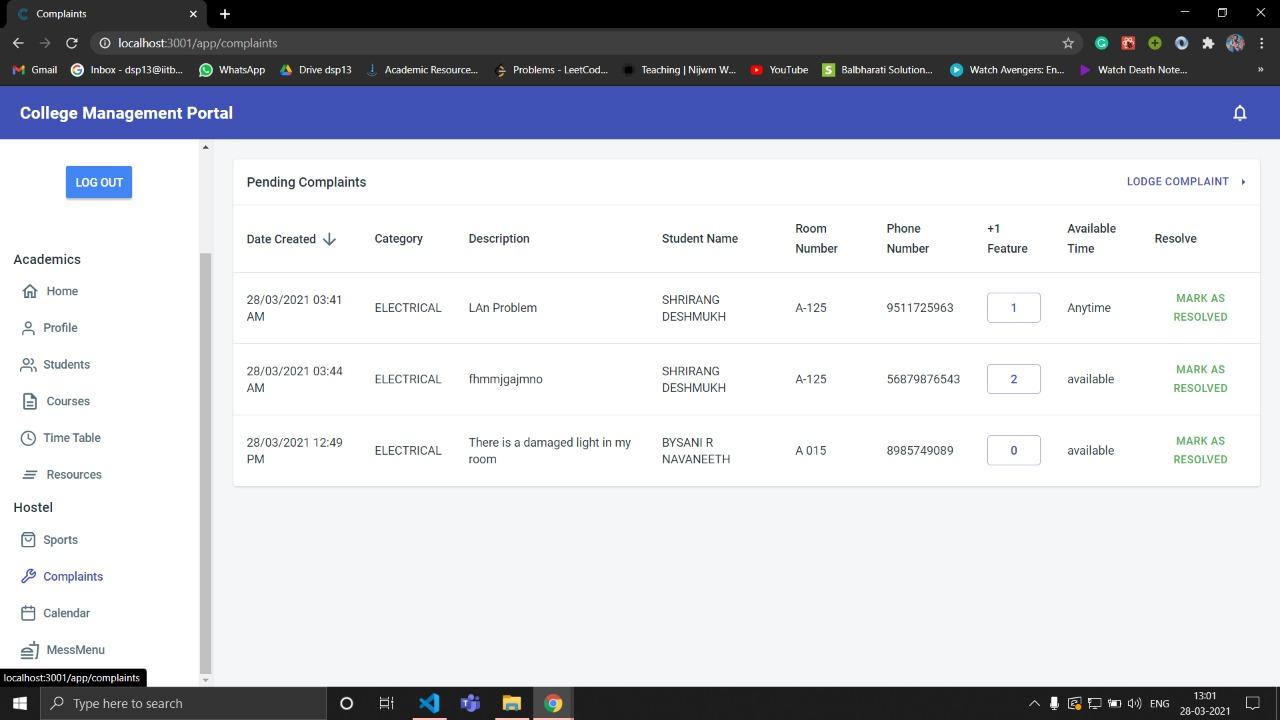Screen dimensions: 1280x720
Task: Open notifications bell in portal header
Action: pos(1239,113)
